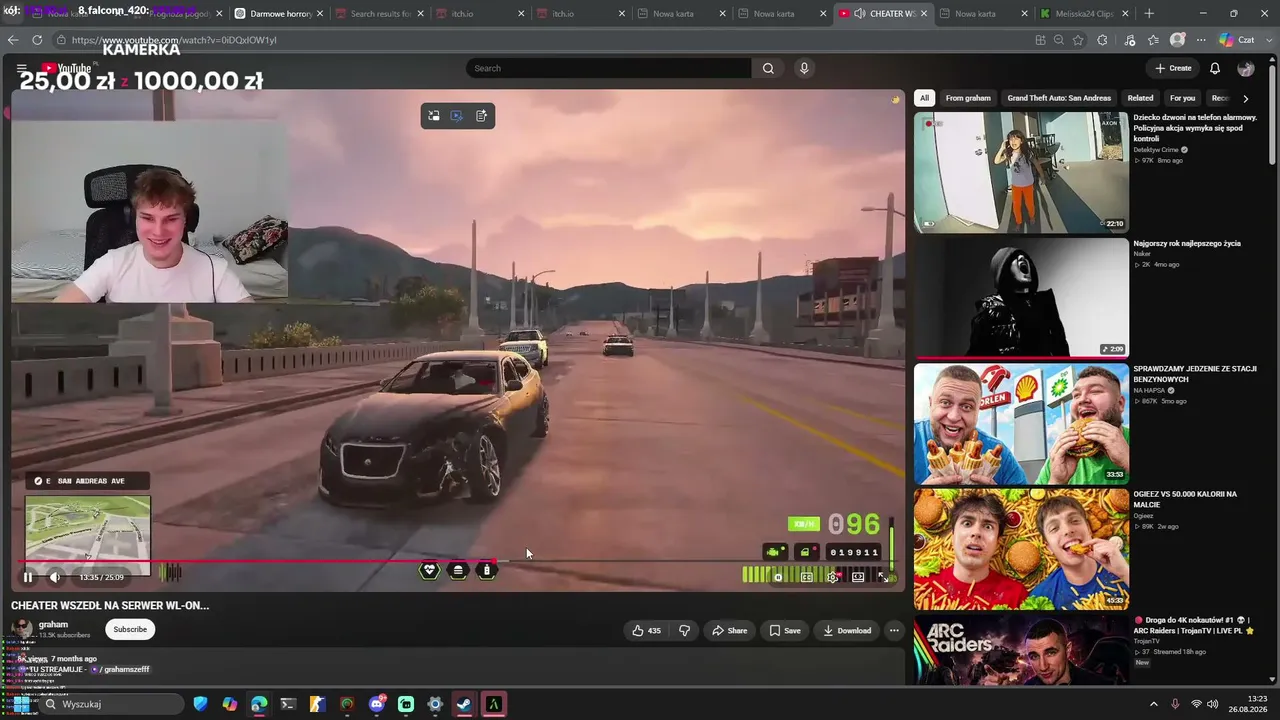Open Settings gear on the taskbar
This screenshot has height=720, width=1280.
coord(435,704)
